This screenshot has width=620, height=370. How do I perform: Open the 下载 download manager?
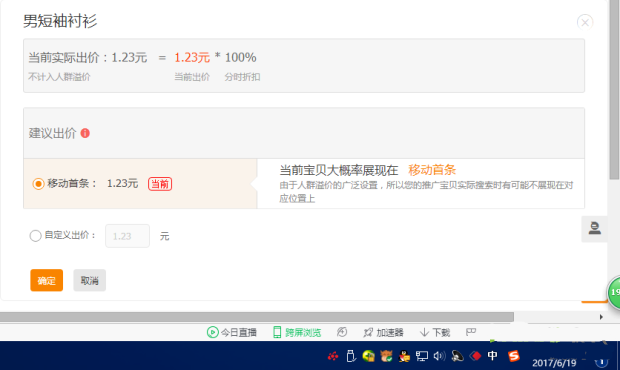click(x=435, y=332)
